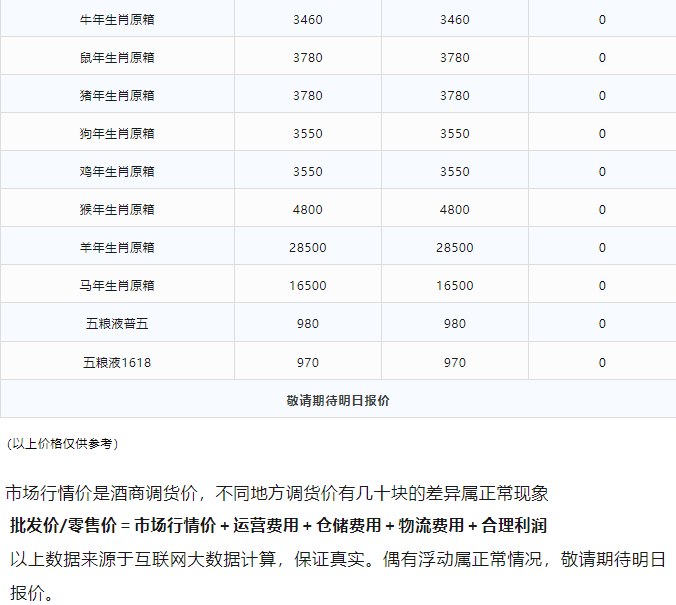Viewport: 676px width, 605px height.
Task: Click the change value 0 in 猪年 row
Action: point(602,96)
